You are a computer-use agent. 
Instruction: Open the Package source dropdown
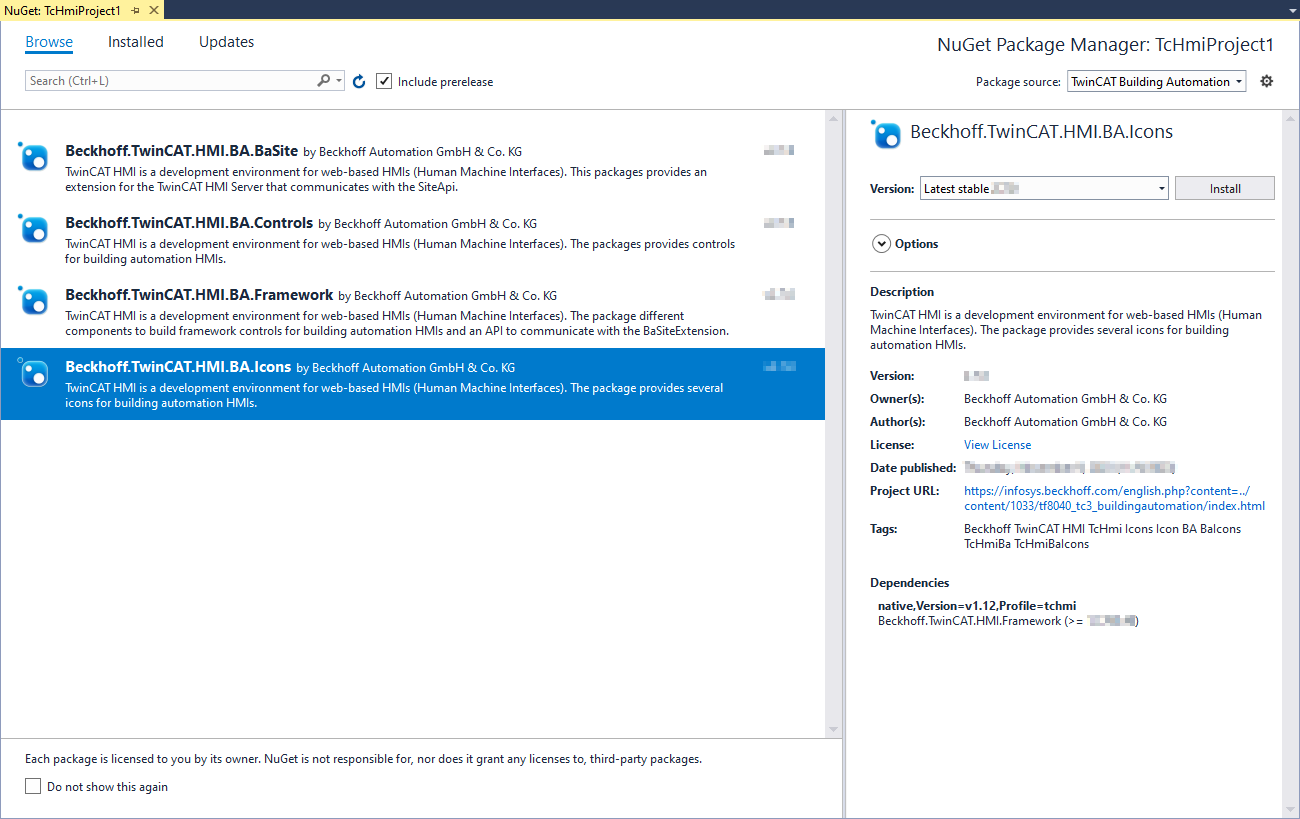click(1157, 81)
